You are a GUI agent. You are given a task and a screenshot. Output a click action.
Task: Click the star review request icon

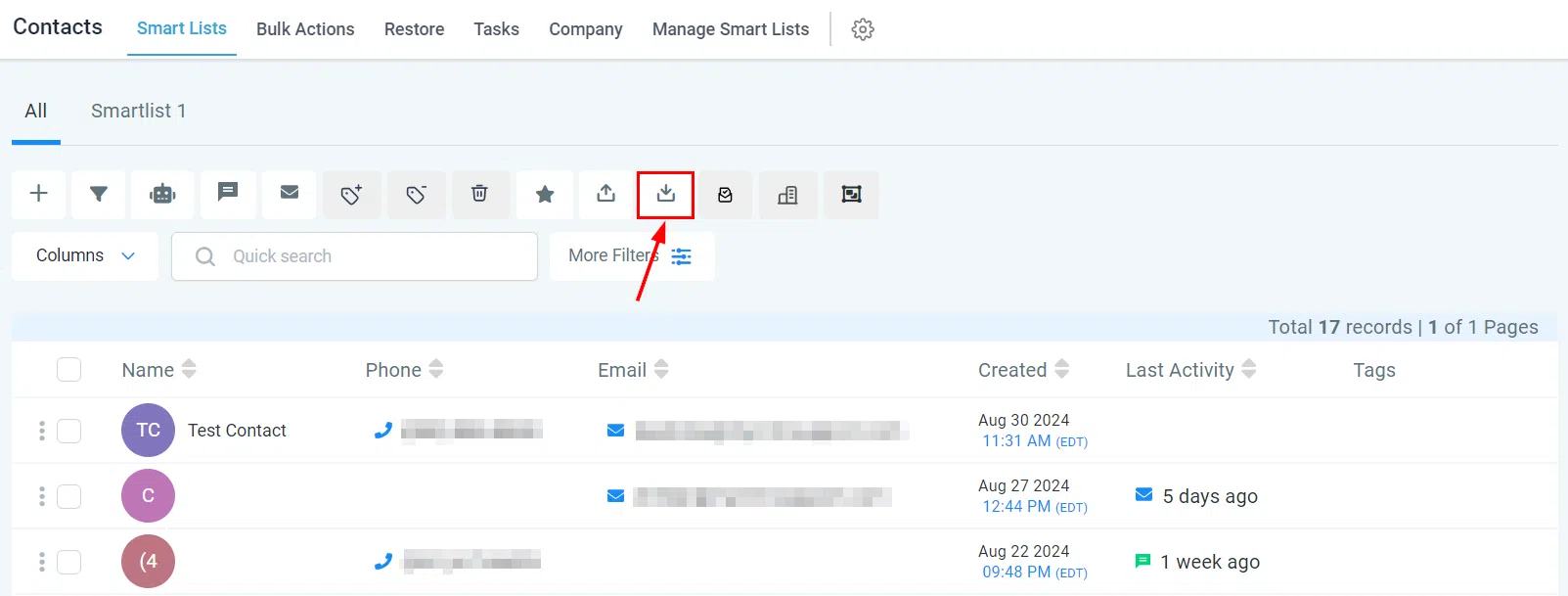[x=546, y=194]
